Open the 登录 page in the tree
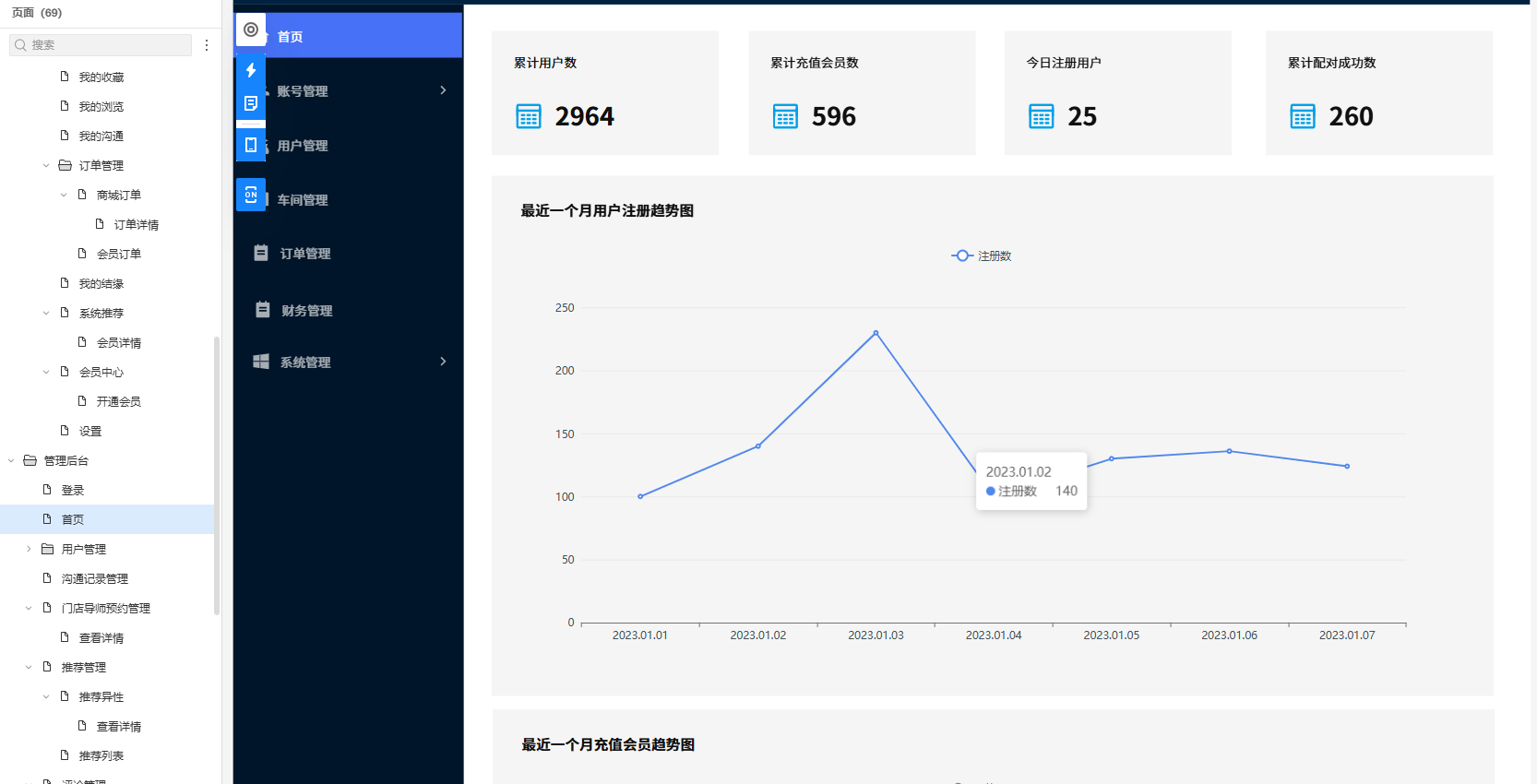 point(73,491)
